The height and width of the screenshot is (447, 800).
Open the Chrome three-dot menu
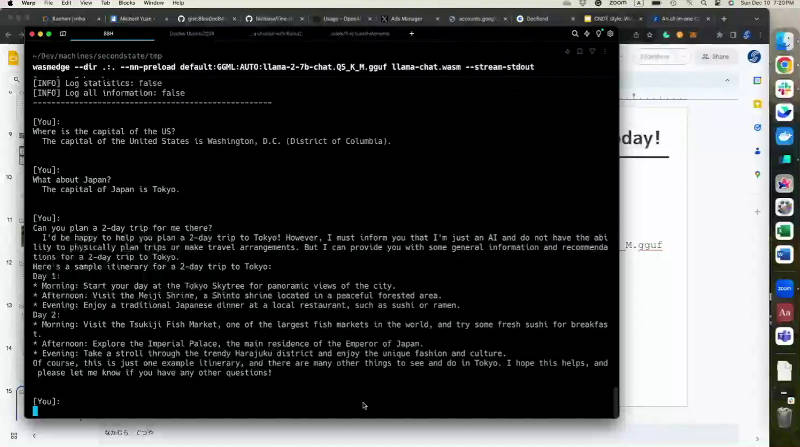(x=760, y=35)
